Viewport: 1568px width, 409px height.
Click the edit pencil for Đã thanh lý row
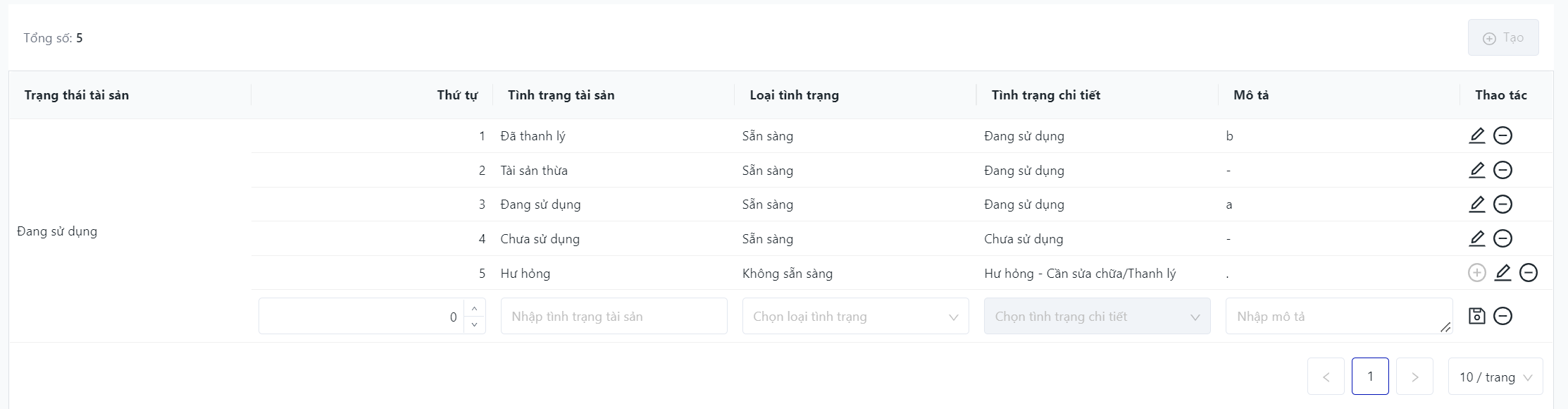coord(1477,135)
